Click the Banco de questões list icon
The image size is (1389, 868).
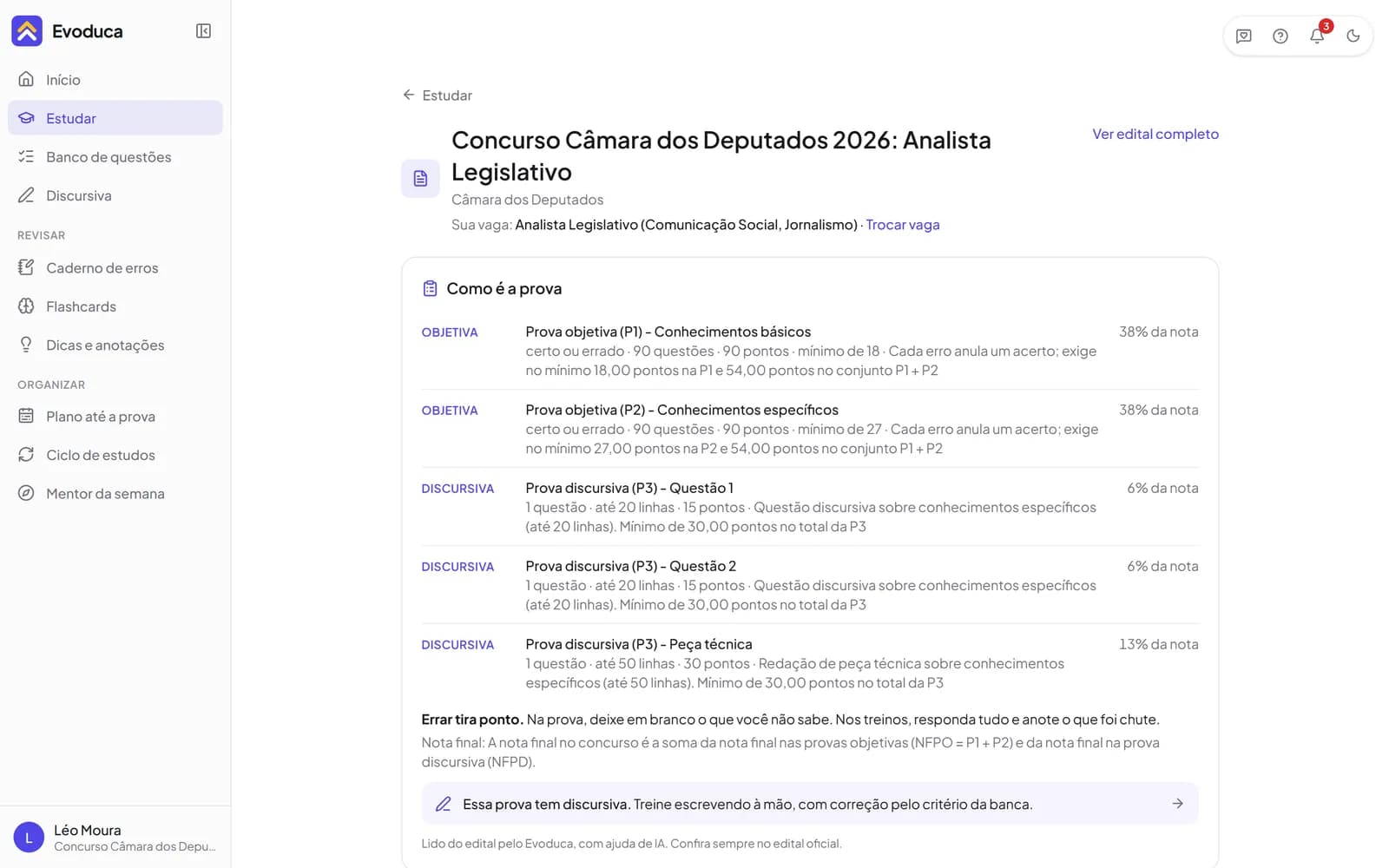pos(27,156)
